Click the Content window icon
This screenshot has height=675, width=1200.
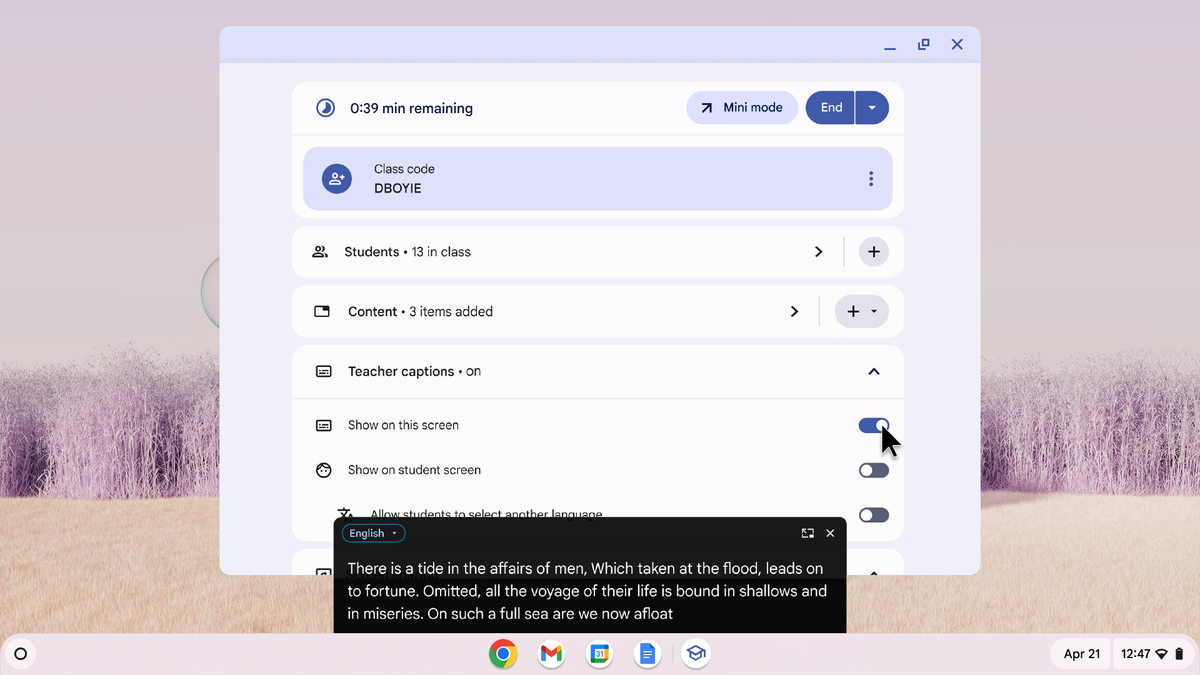click(322, 312)
